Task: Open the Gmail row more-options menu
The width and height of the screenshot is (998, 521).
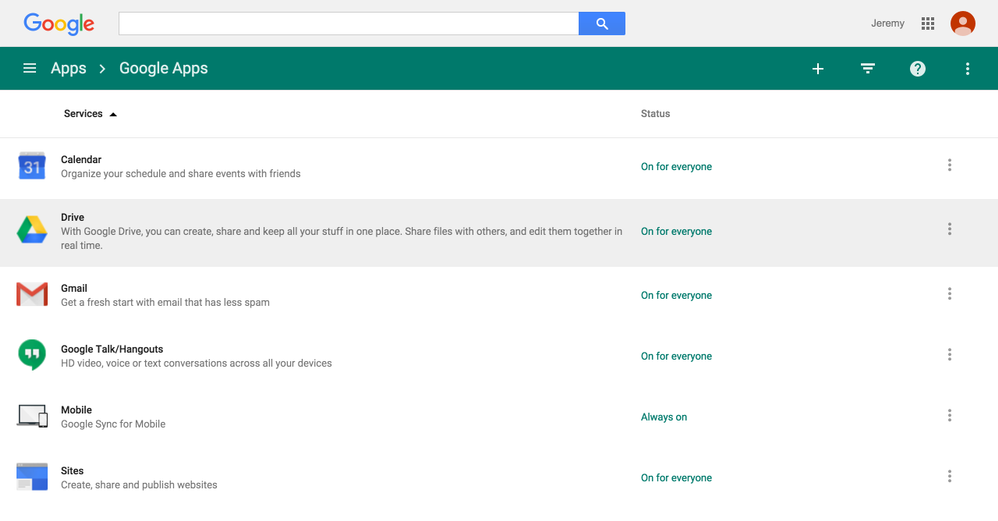Action: [949, 294]
